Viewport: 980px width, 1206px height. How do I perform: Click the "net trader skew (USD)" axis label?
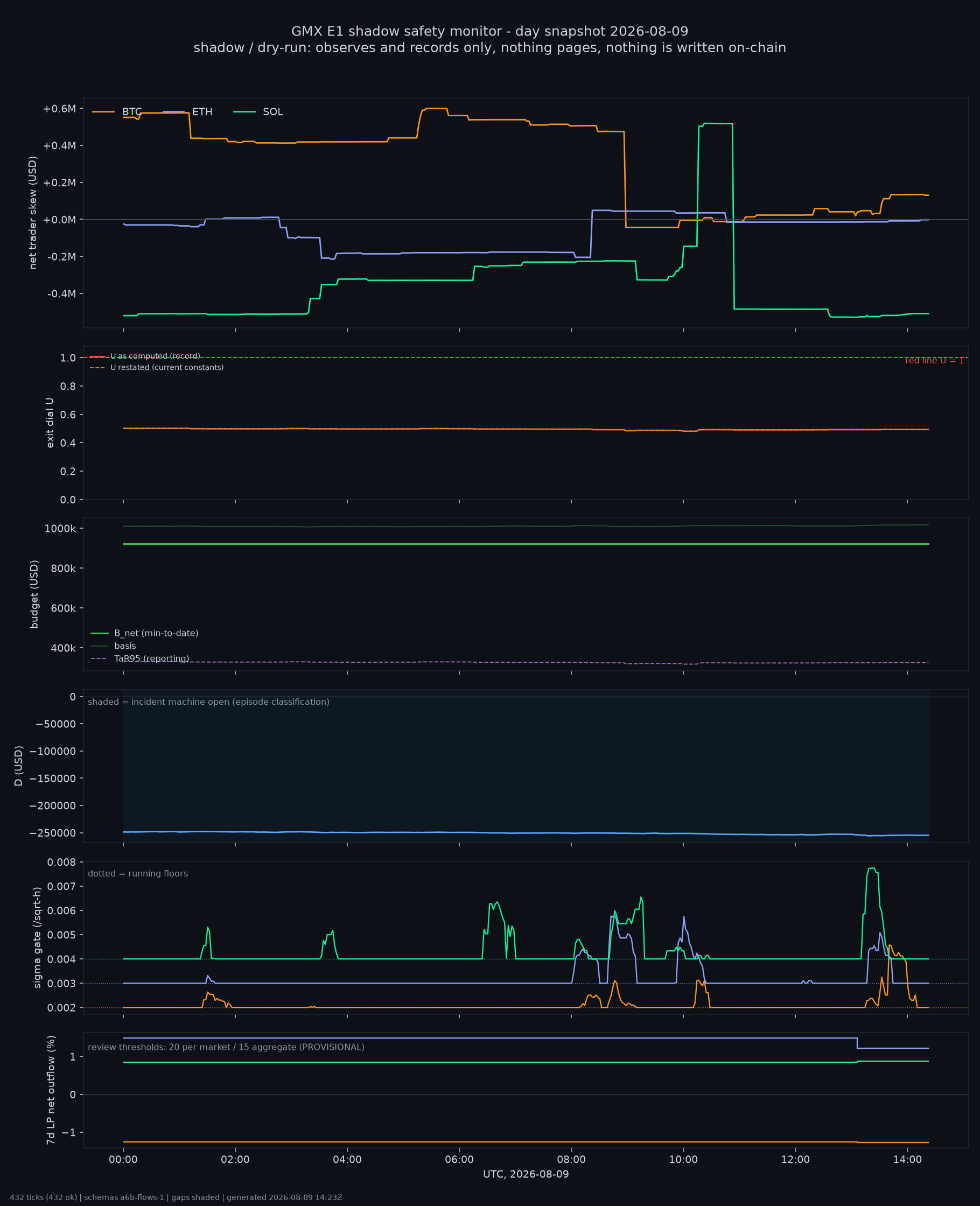point(33,213)
